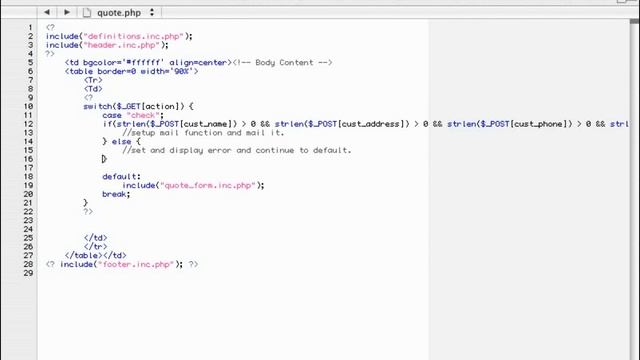This screenshot has height=360, width=640.
Task: Place cursor on include("header.inc.php") line
Action: pyautogui.click(x=107, y=45)
